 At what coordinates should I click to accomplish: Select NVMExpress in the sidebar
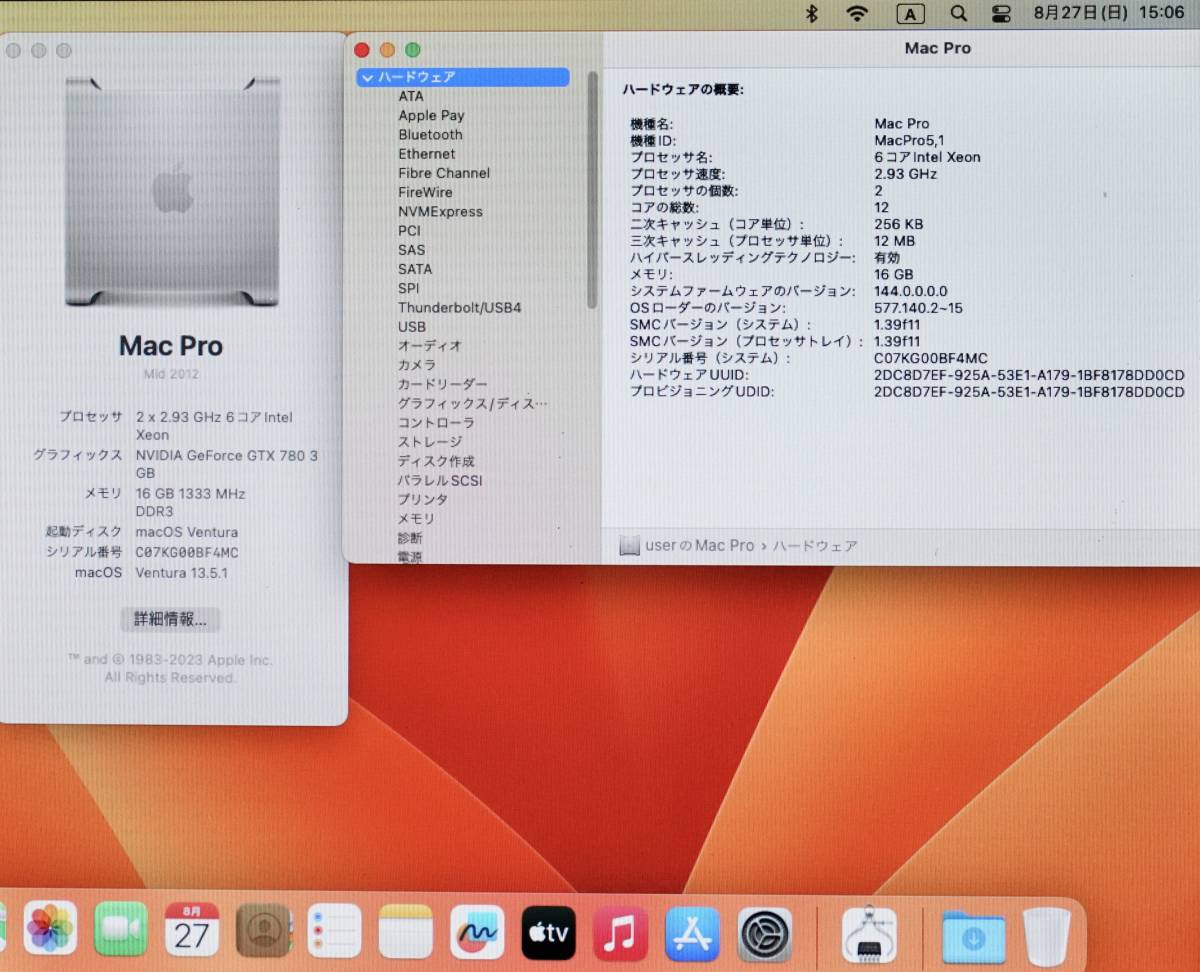coord(440,211)
